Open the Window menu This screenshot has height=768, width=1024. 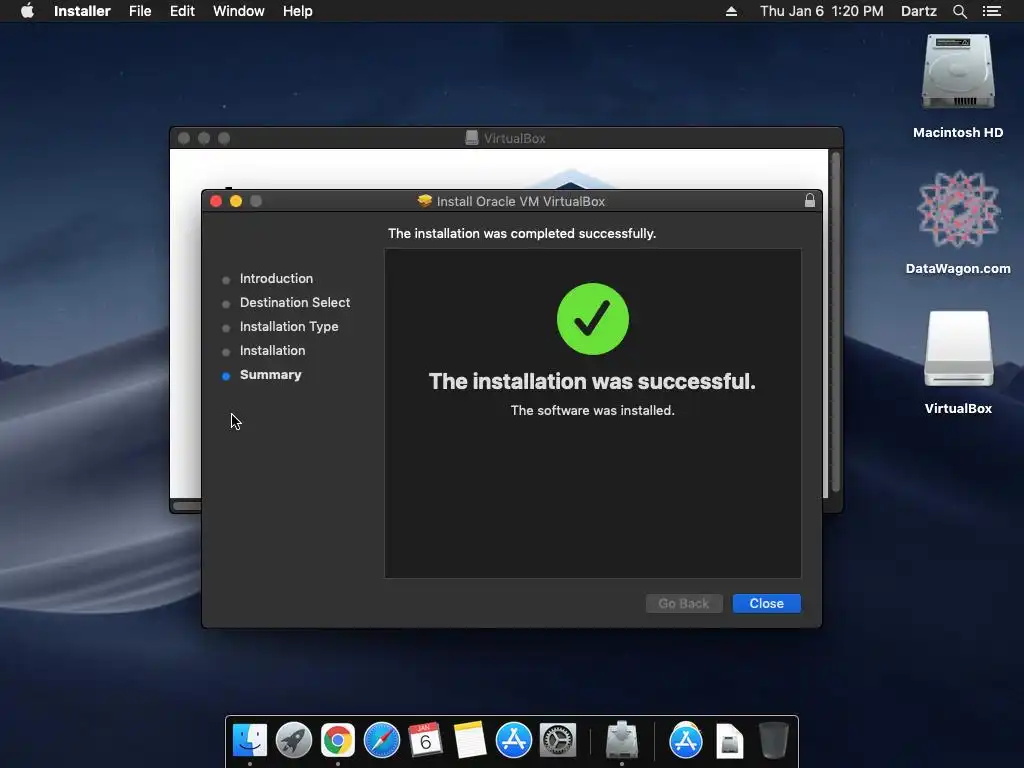point(238,11)
